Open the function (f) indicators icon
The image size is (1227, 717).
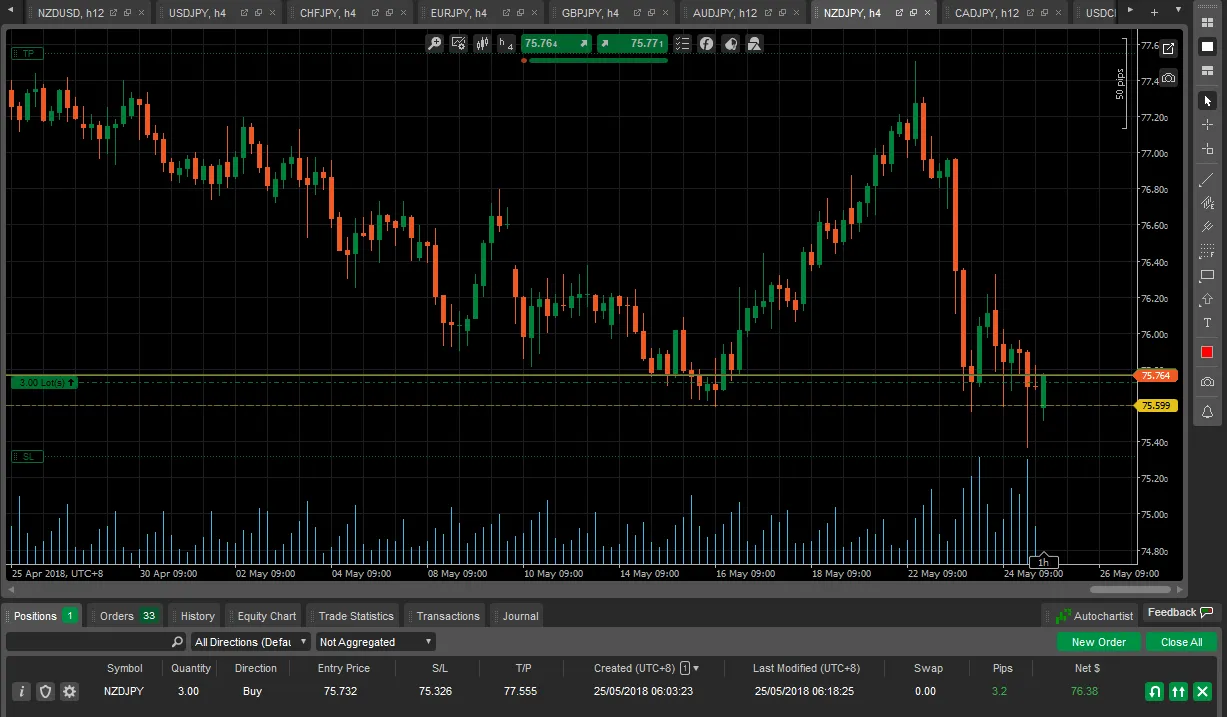tap(706, 43)
